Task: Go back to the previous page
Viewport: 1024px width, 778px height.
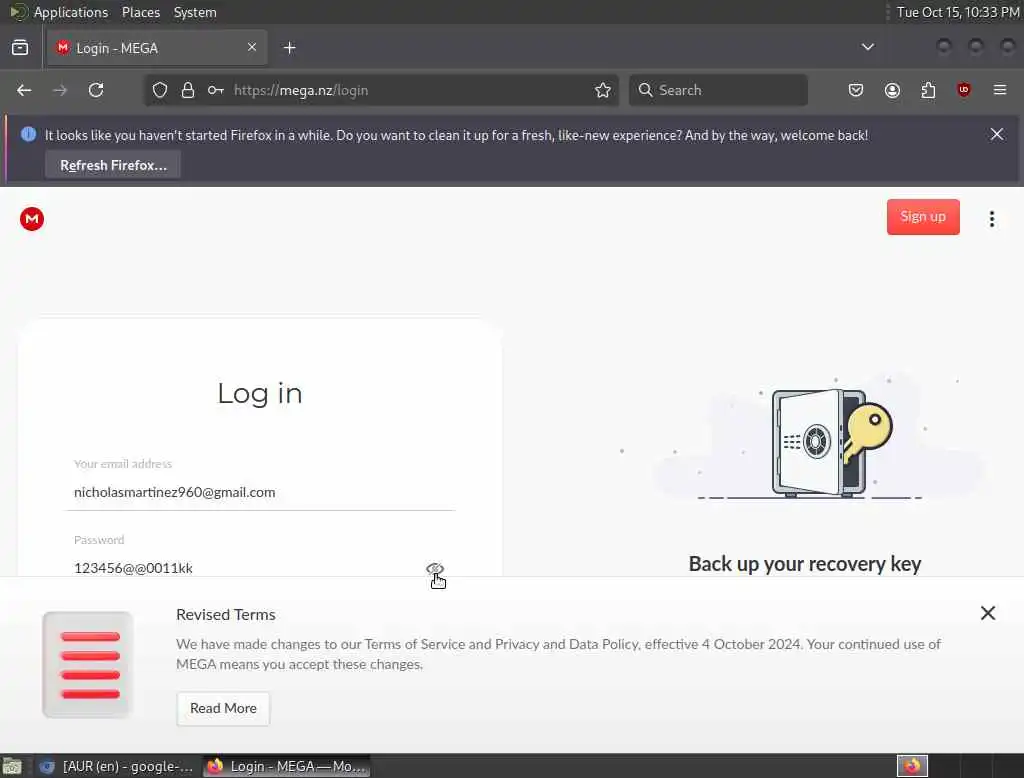Action: (x=24, y=90)
